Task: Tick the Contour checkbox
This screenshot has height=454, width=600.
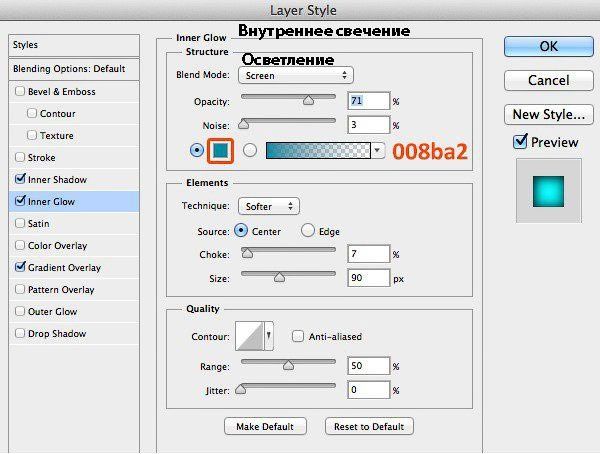Action: (32, 113)
